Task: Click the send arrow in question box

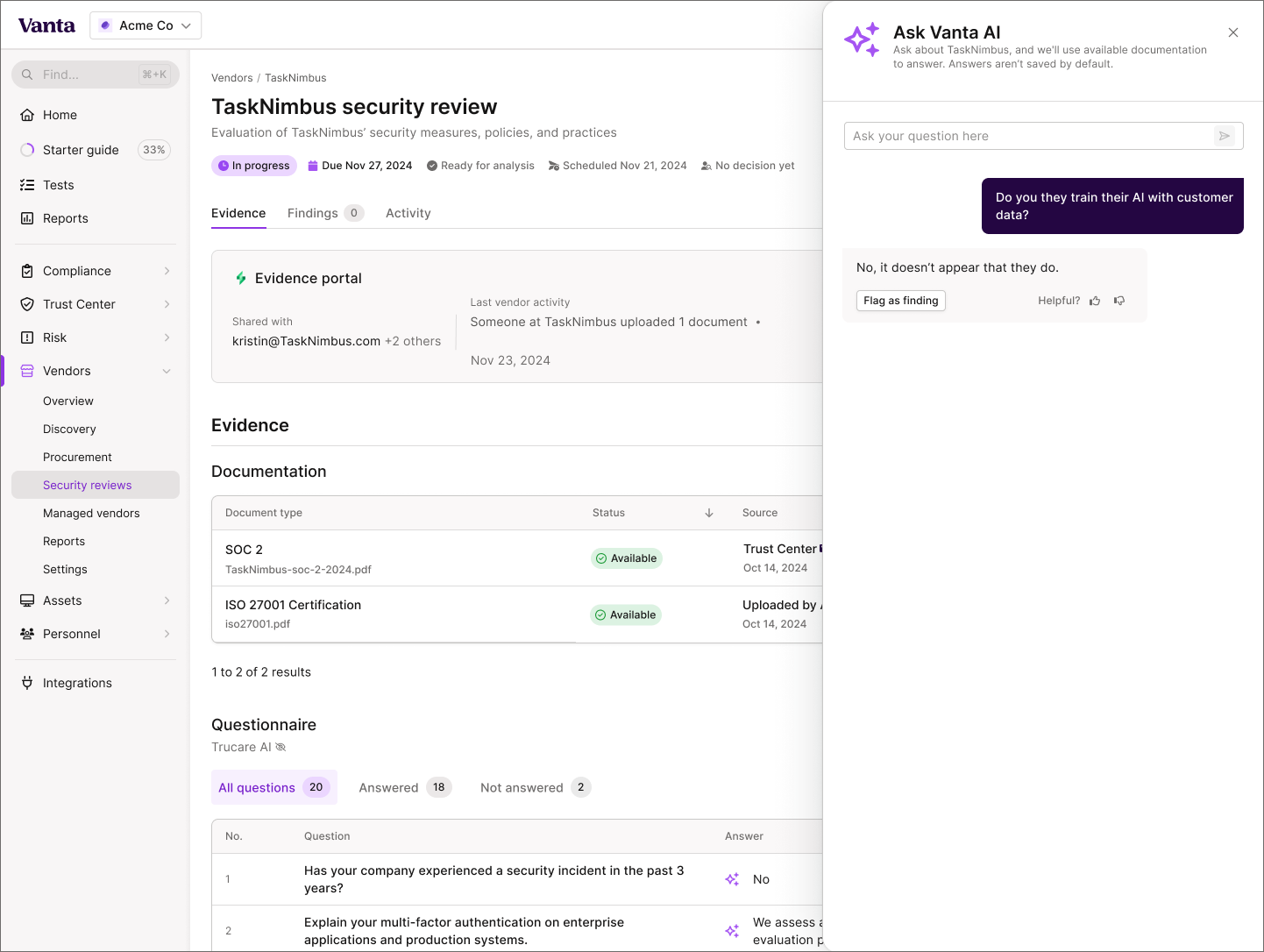Action: pos(1225,136)
